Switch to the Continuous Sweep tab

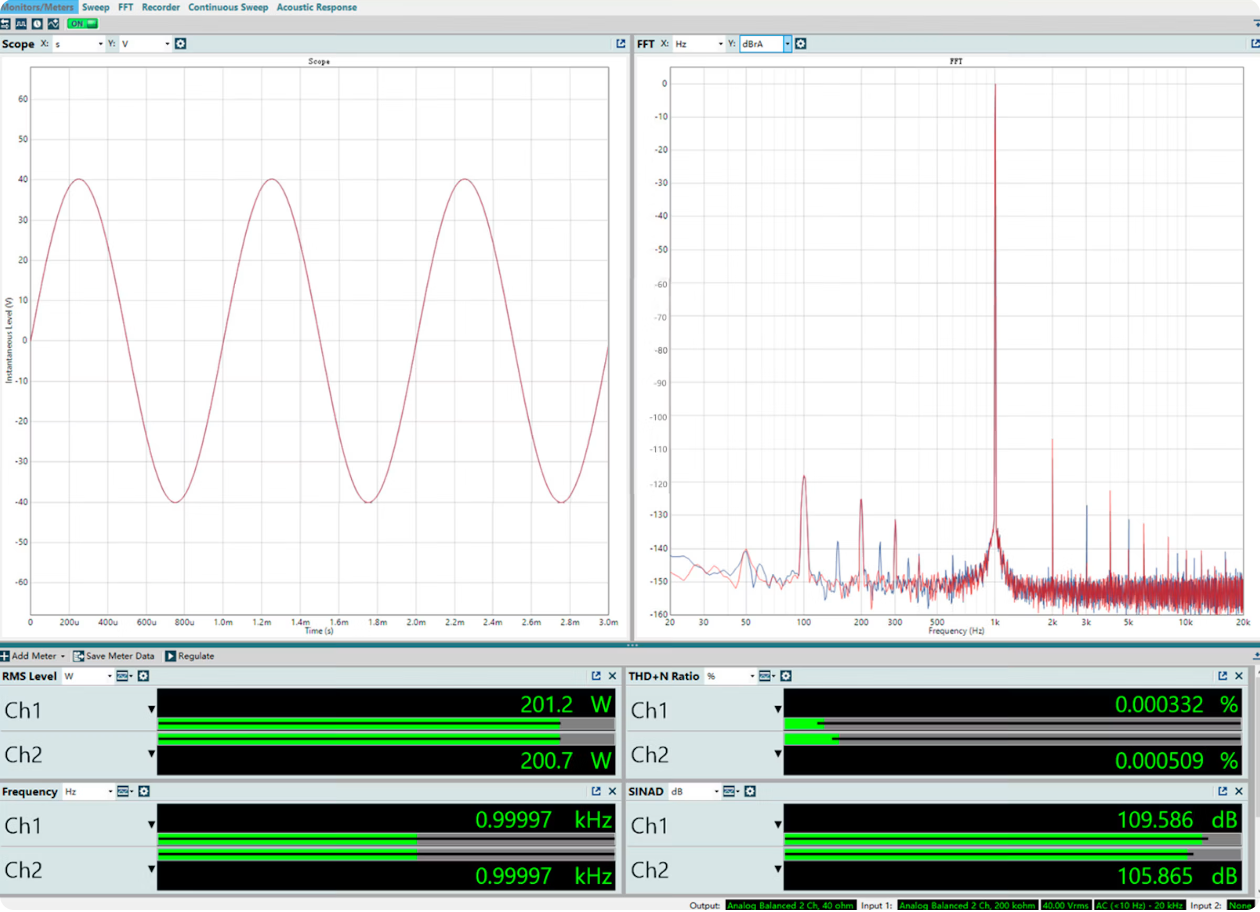click(x=228, y=7)
